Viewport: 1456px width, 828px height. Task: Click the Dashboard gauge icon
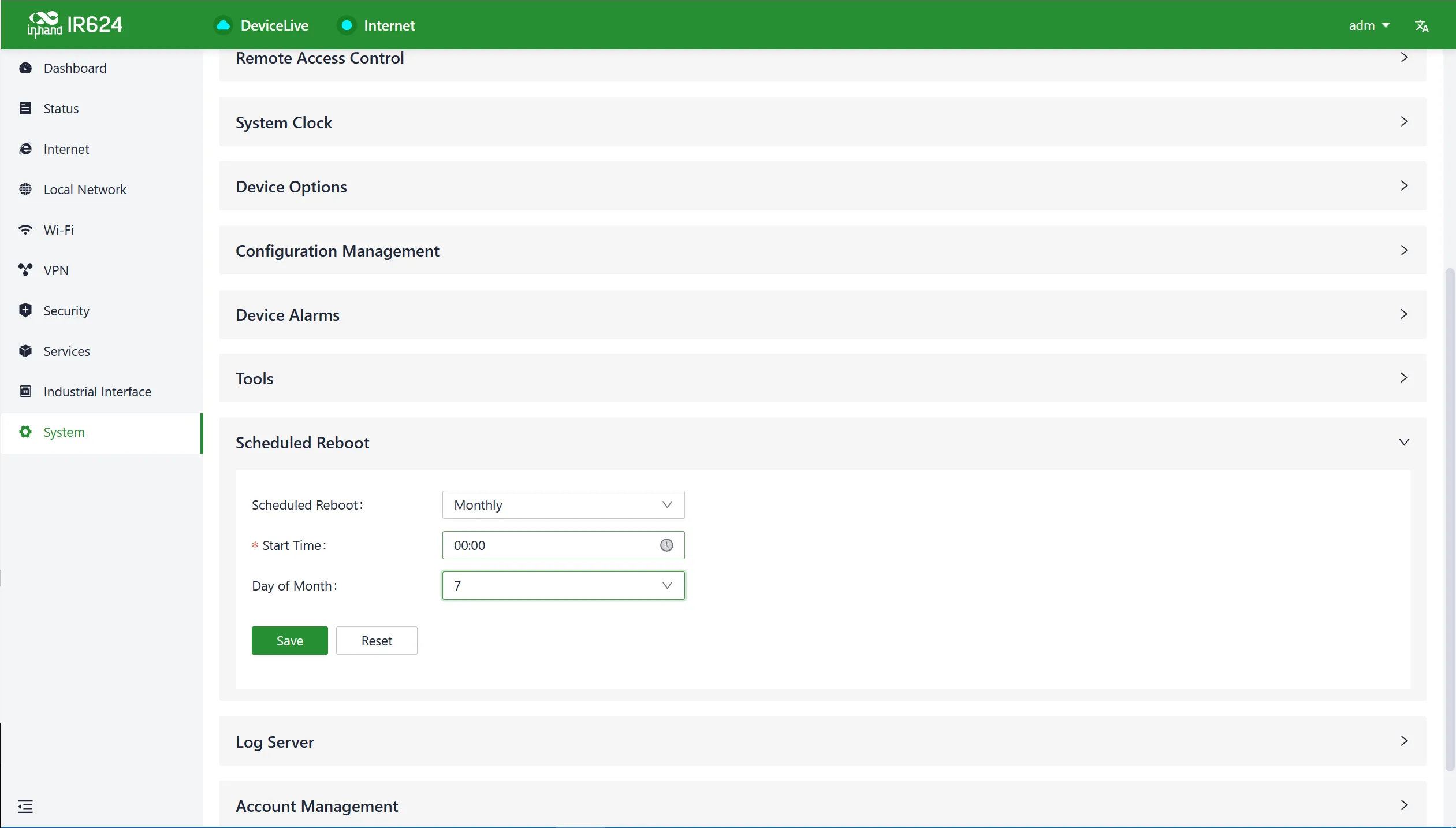pos(25,68)
